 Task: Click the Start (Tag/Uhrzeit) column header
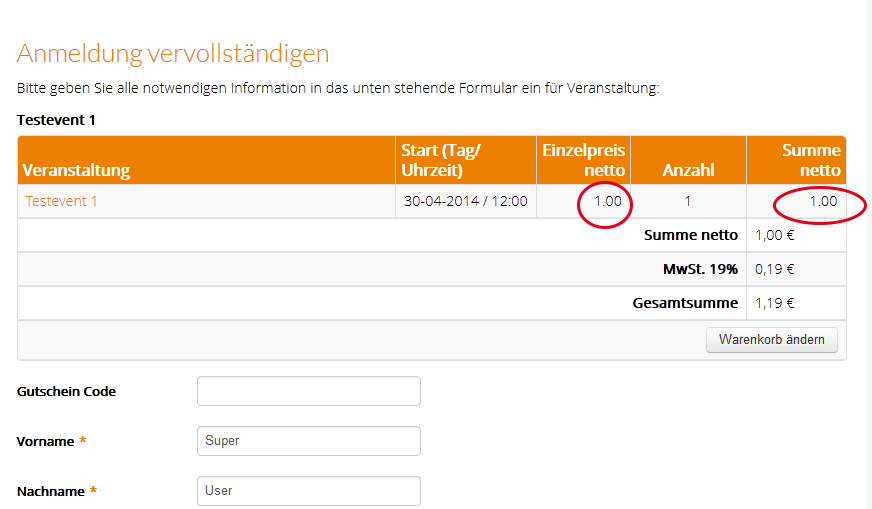tap(441, 160)
